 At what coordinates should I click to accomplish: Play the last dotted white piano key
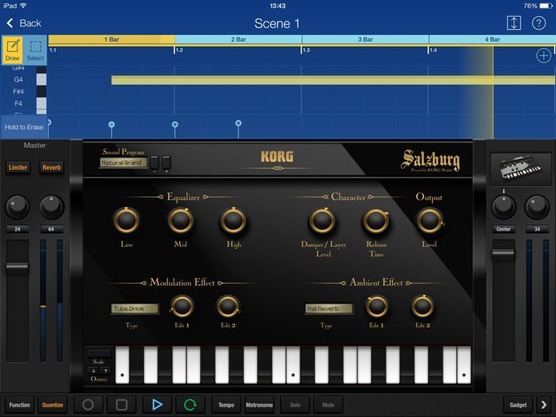(x=464, y=365)
